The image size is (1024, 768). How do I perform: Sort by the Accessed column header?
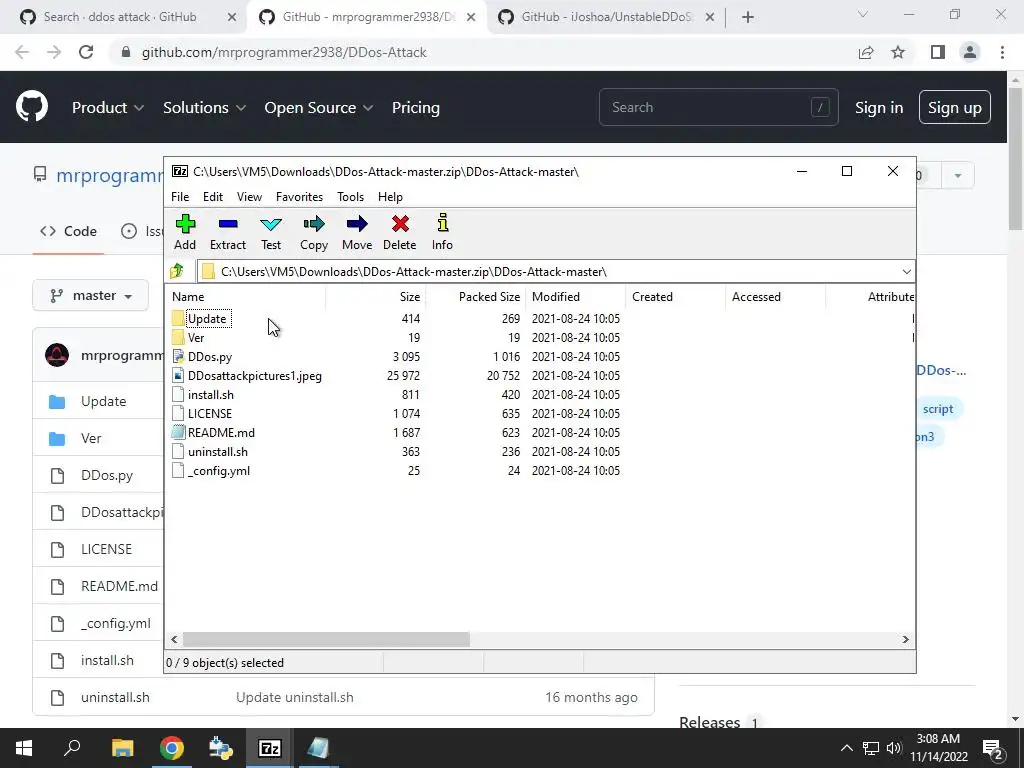(x=775, y=296)
